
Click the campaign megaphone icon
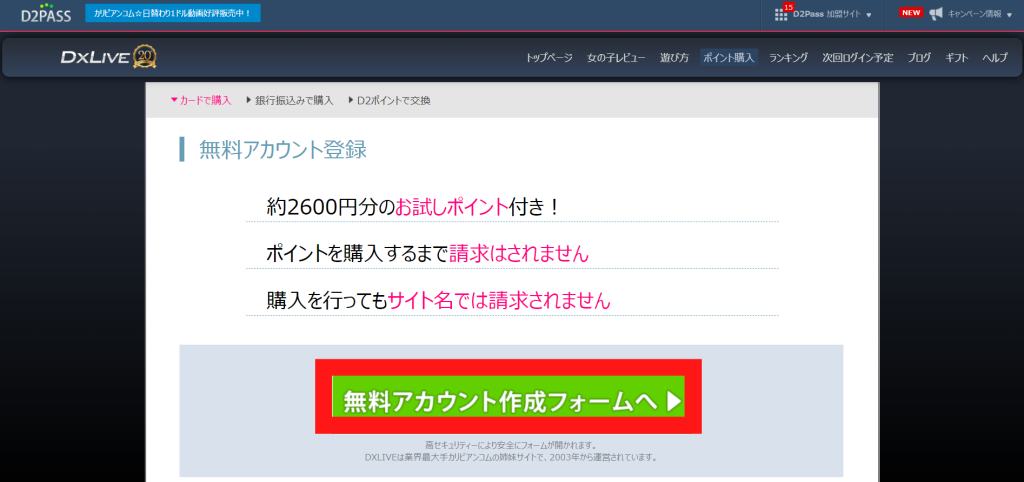(x=936, y=14)
